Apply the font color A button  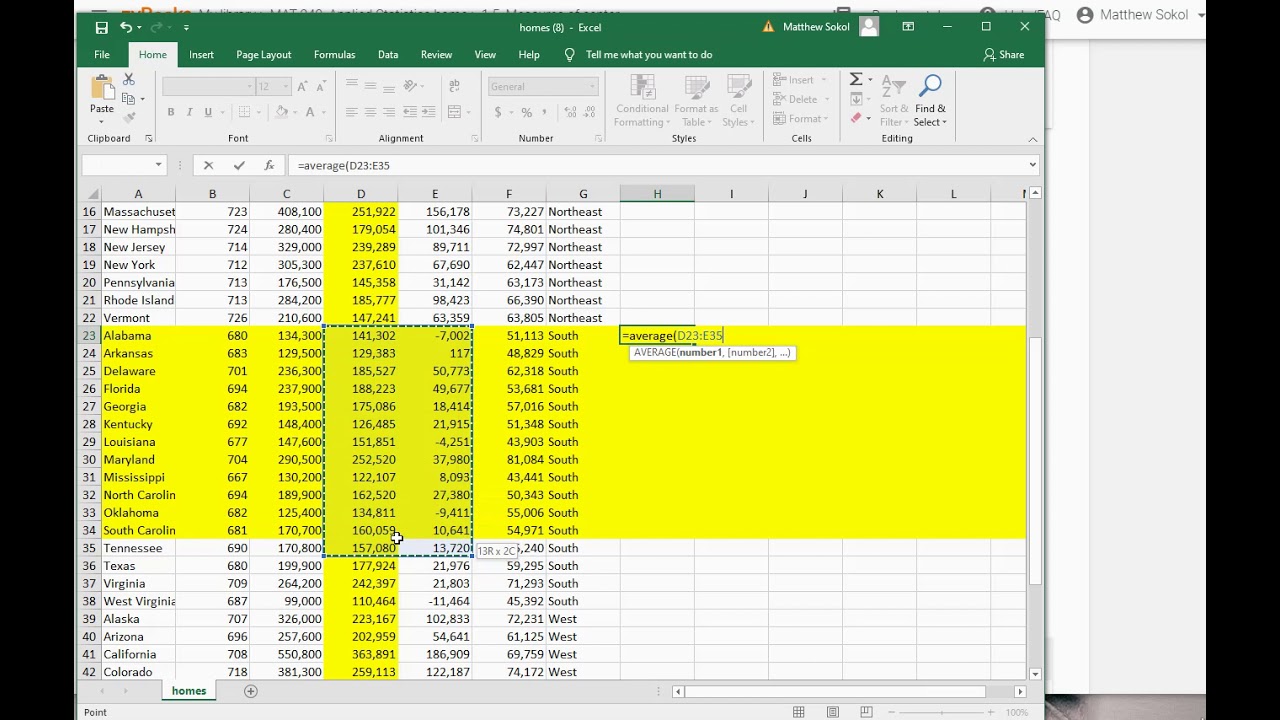click(310, 112)
